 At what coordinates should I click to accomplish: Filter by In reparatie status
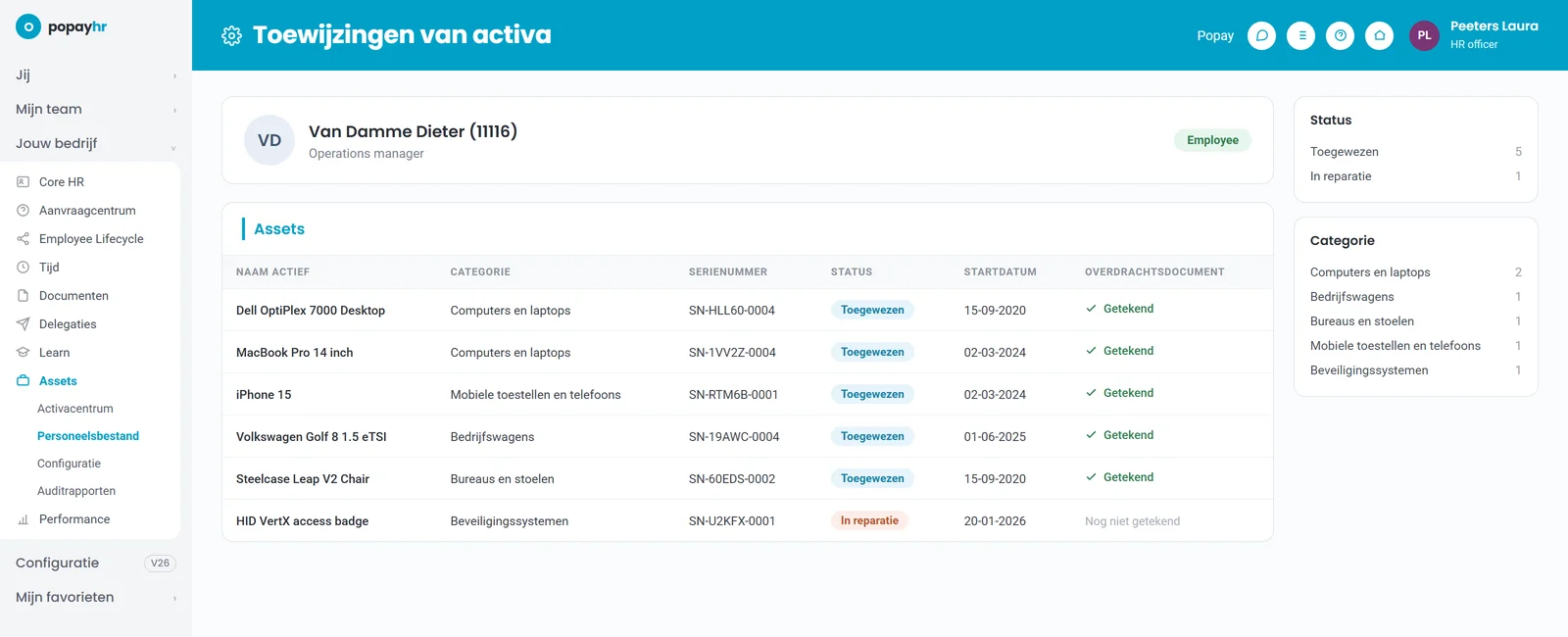tap(1415, 176)
